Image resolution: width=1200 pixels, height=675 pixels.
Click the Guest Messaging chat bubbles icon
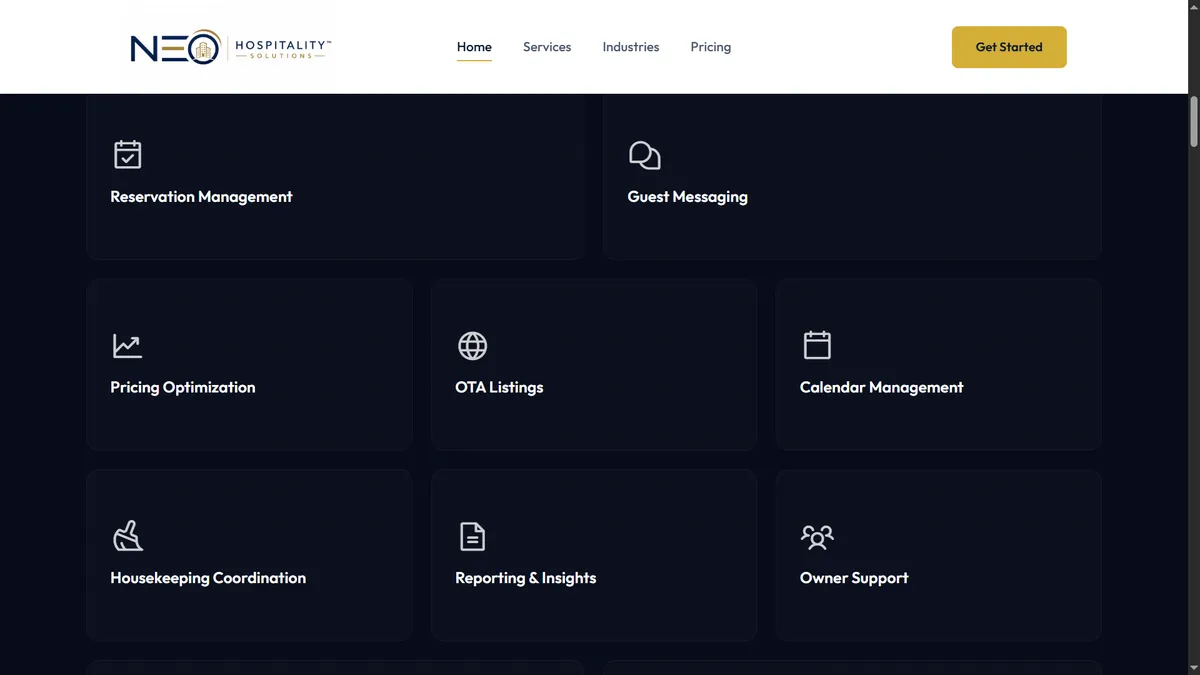pyautogui.click(x=645, y=155)
